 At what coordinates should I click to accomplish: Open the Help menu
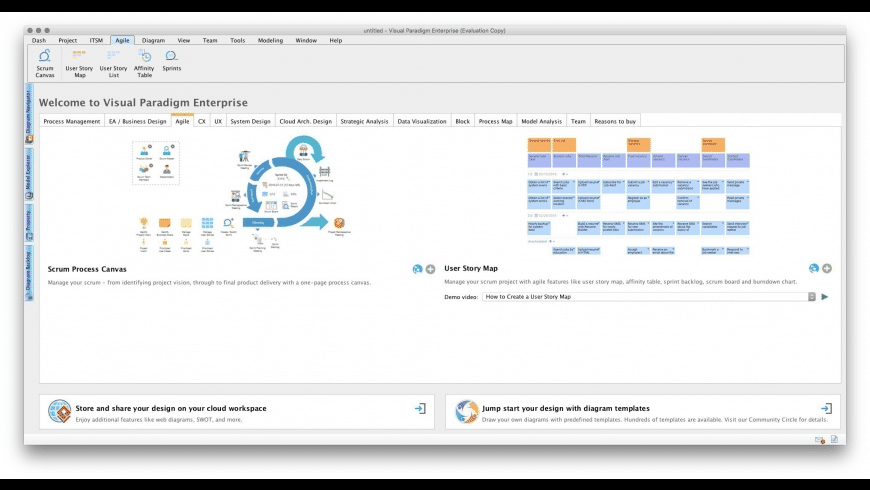(336, 41)
